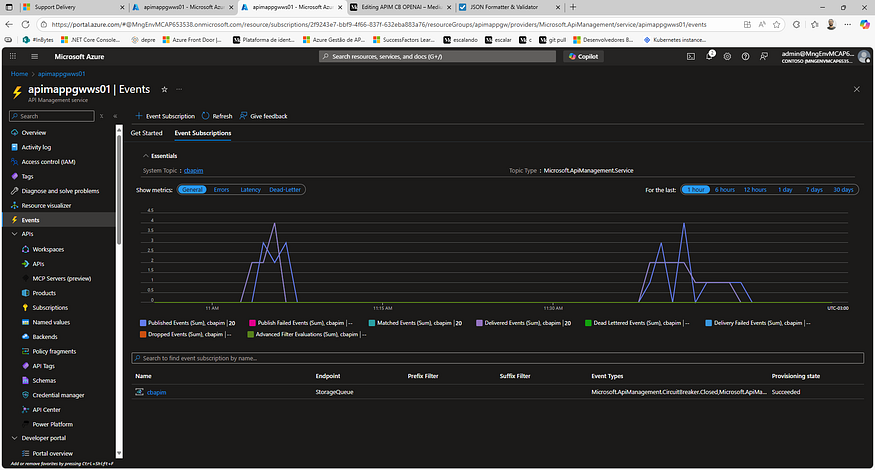The width and height of the screenshot is (875, 470).
Task: Open Named values
Action: 51,322
